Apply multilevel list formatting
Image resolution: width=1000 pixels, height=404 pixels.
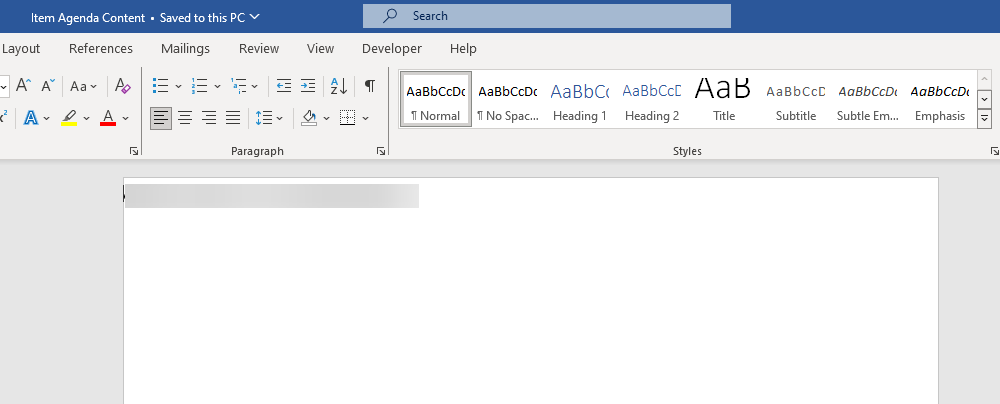239,86
